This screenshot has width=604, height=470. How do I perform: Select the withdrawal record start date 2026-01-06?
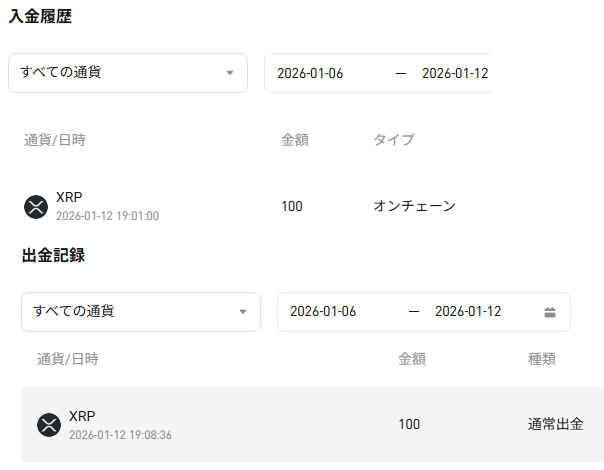[323, 312]
